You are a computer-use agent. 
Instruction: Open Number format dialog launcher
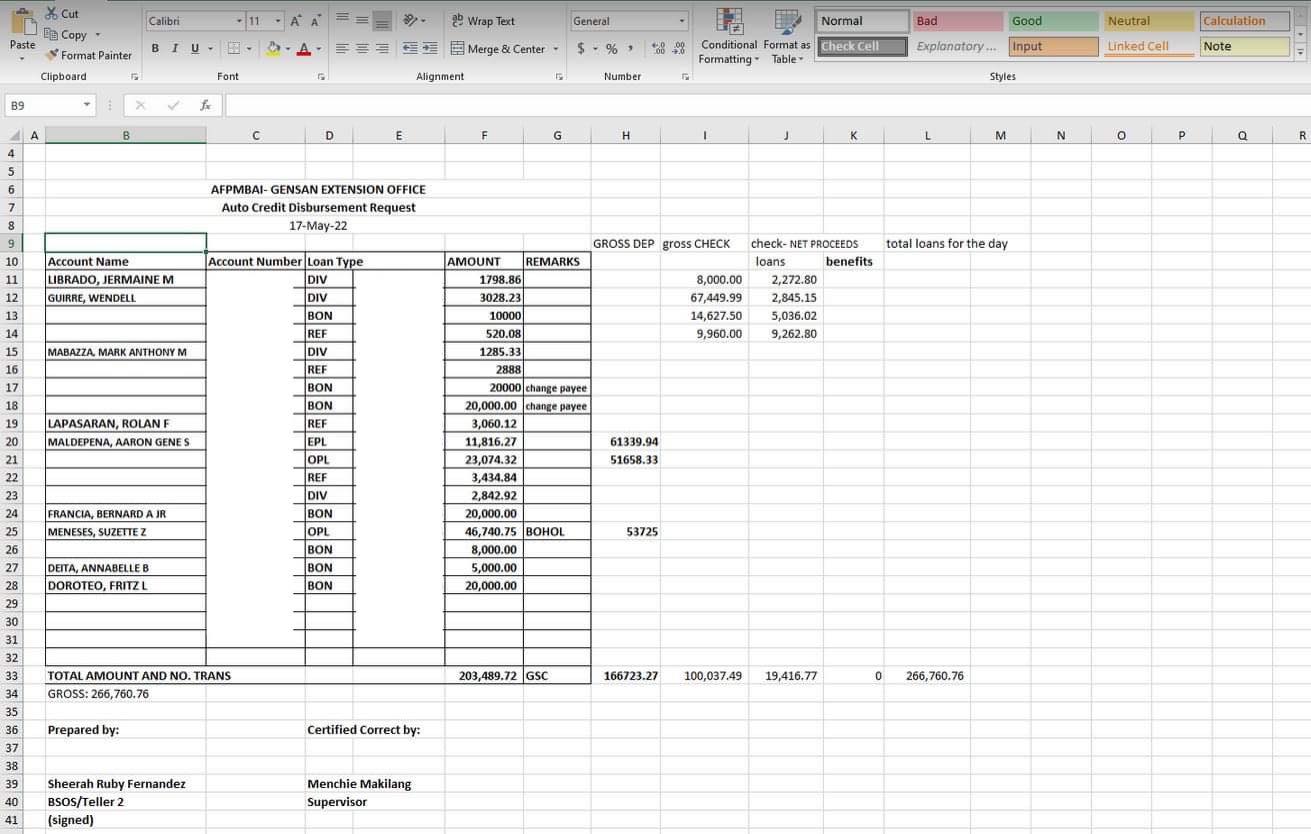pos(686,76)
